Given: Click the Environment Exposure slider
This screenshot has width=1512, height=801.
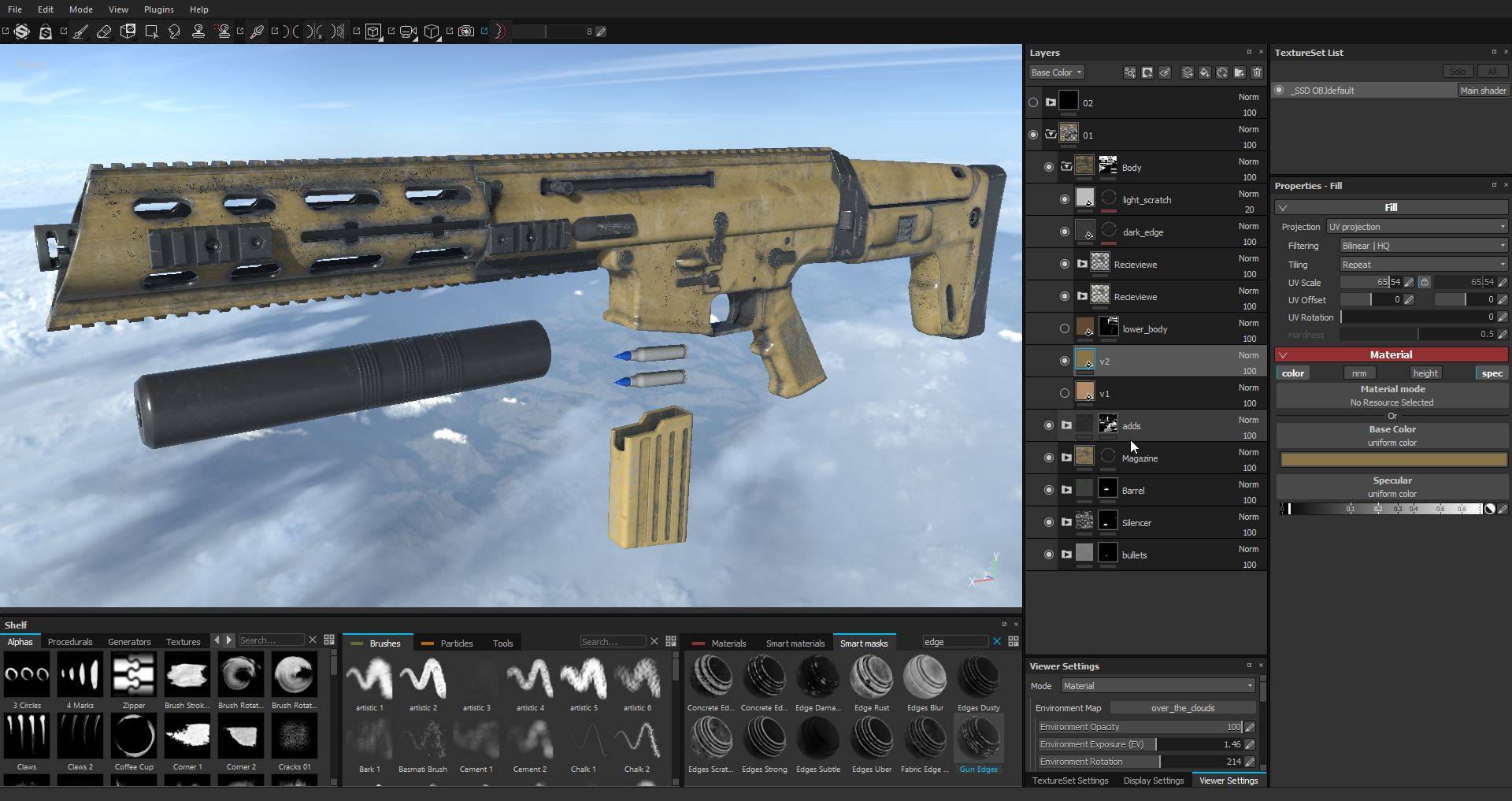Looking at the screenshot, I should [1140, 744].
